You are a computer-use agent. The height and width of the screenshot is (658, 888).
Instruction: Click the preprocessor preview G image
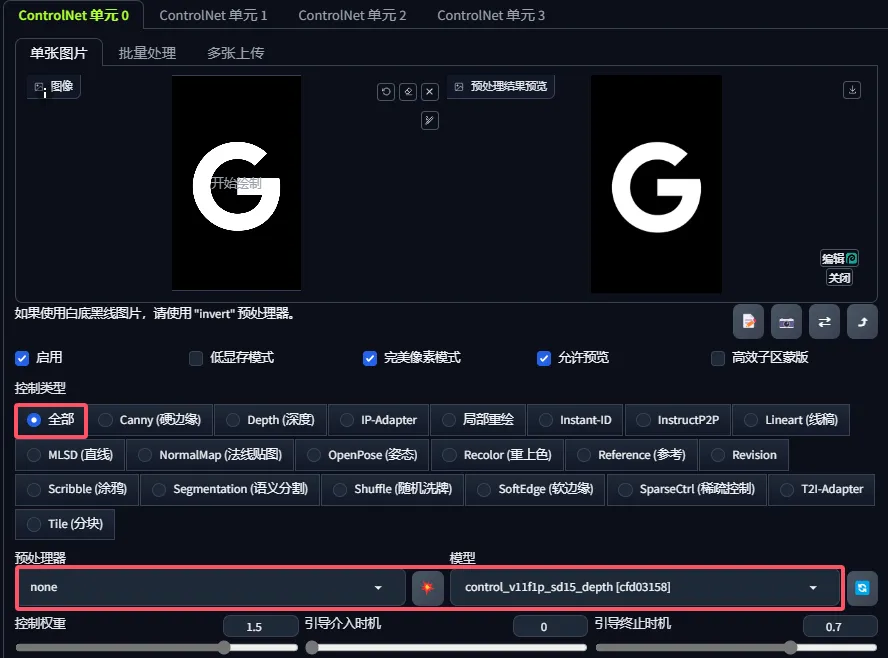point(656,184)
